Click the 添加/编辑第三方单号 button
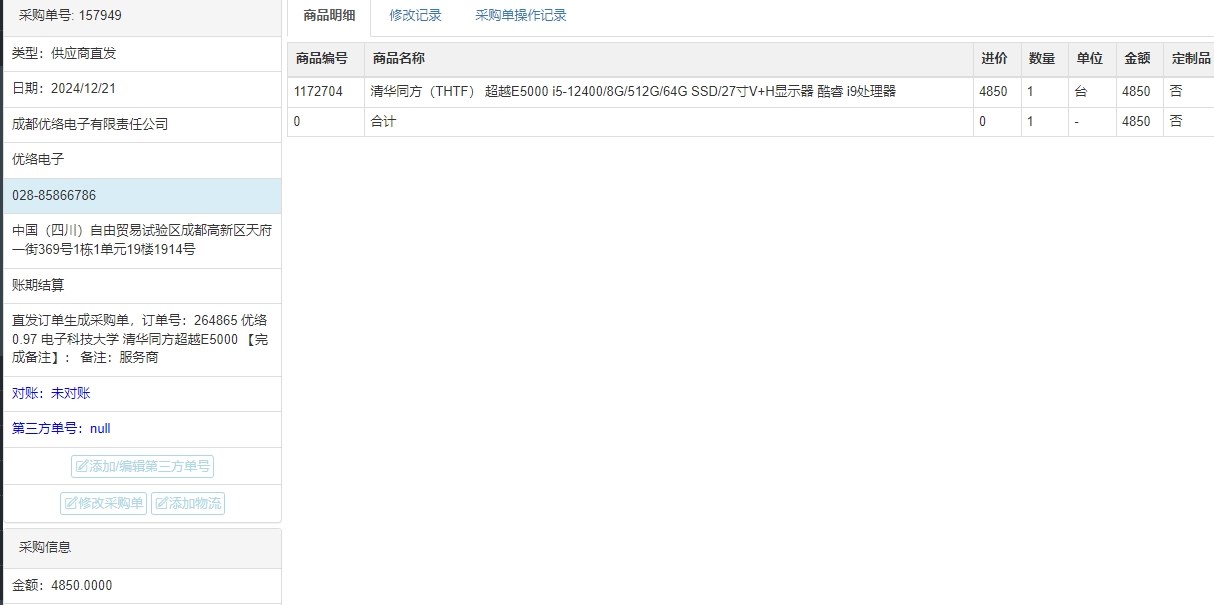The image size is (1214, 605). (142, 466)
